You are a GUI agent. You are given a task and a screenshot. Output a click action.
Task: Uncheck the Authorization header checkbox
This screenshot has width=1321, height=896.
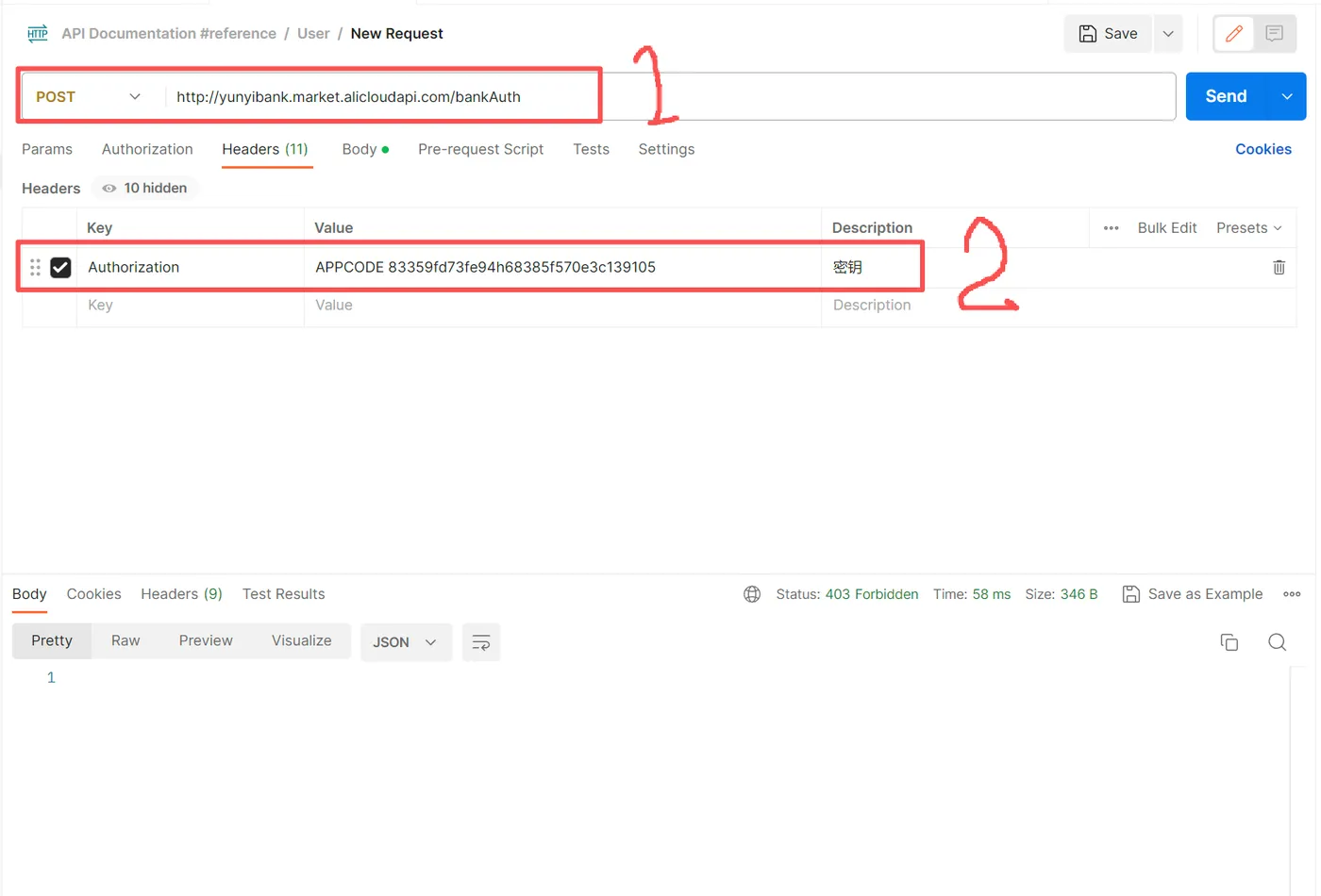(60, 268)
